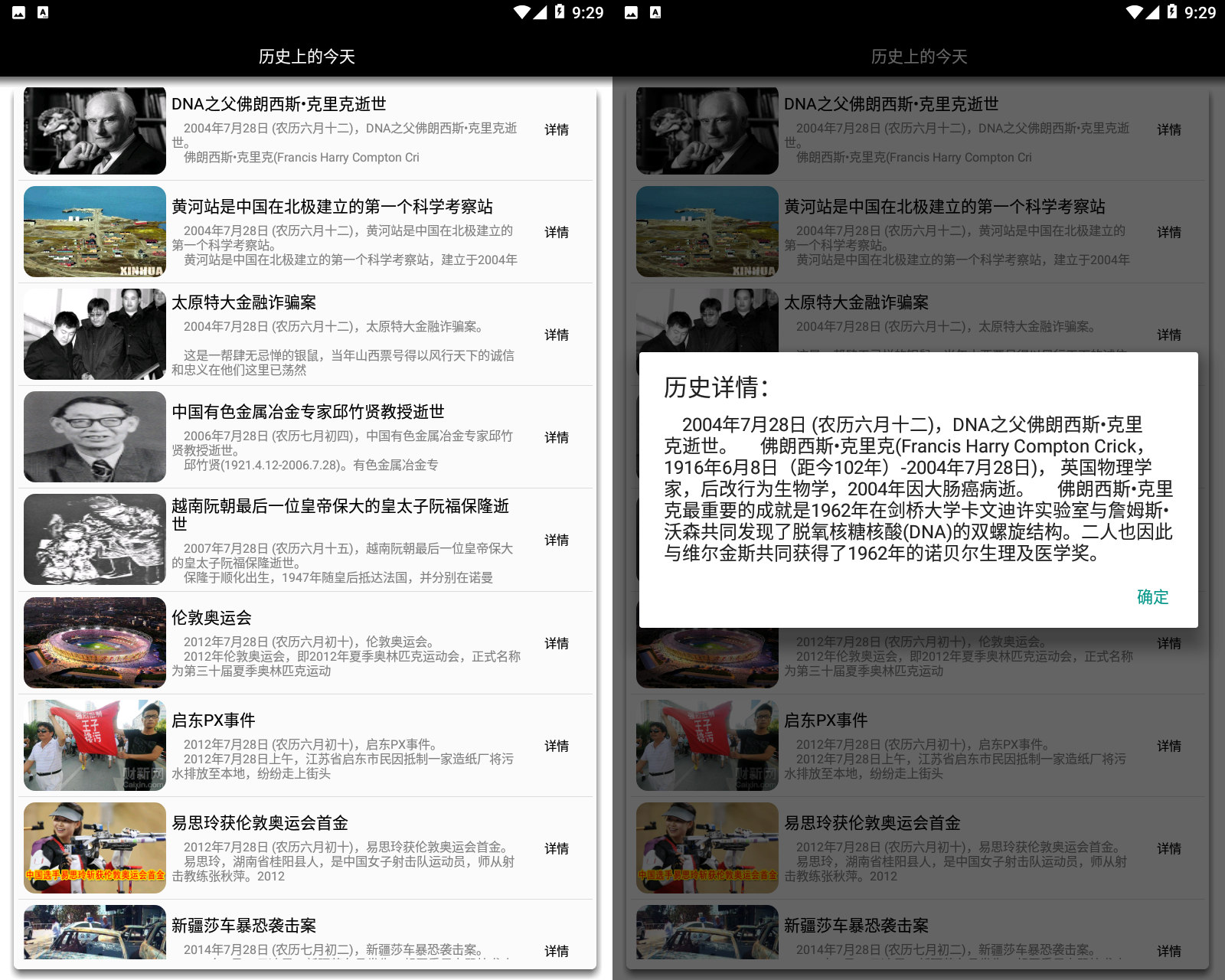Tap the 太原特大金融诈骗案 black-and-white photo
The image size is (1225, 980).
[x=93, y=335]
